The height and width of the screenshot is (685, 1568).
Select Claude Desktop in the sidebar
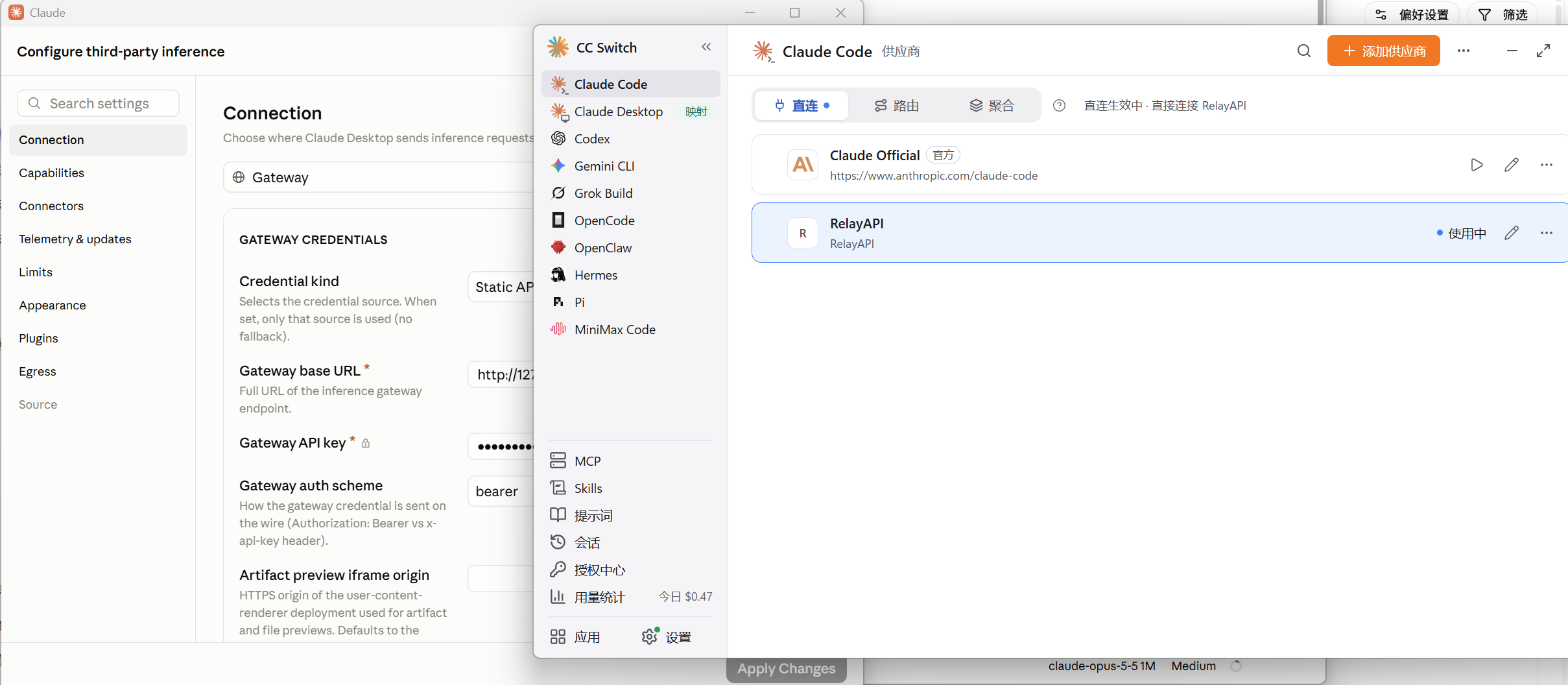click(630, 112)
